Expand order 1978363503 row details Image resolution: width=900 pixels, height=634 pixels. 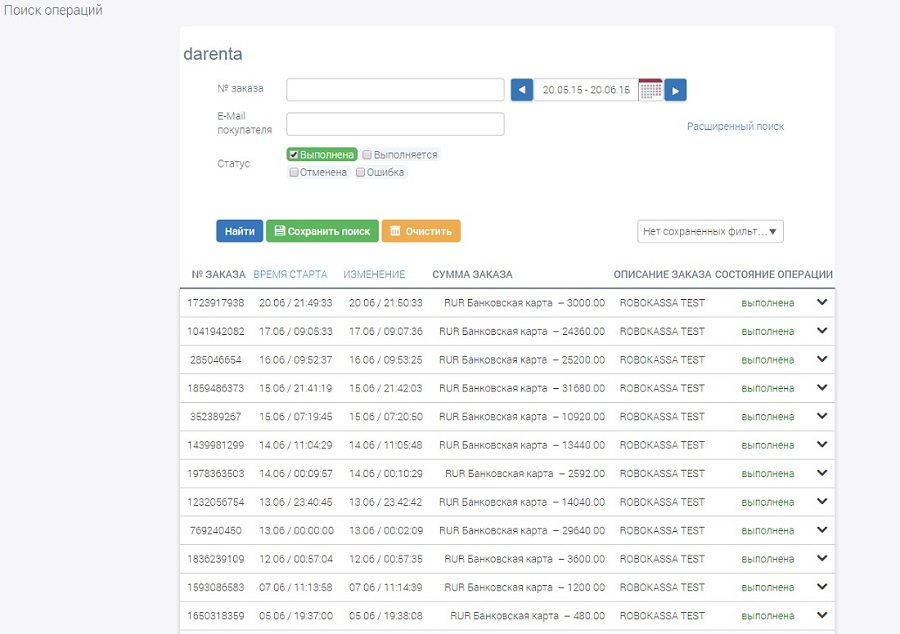click(822, 473)
